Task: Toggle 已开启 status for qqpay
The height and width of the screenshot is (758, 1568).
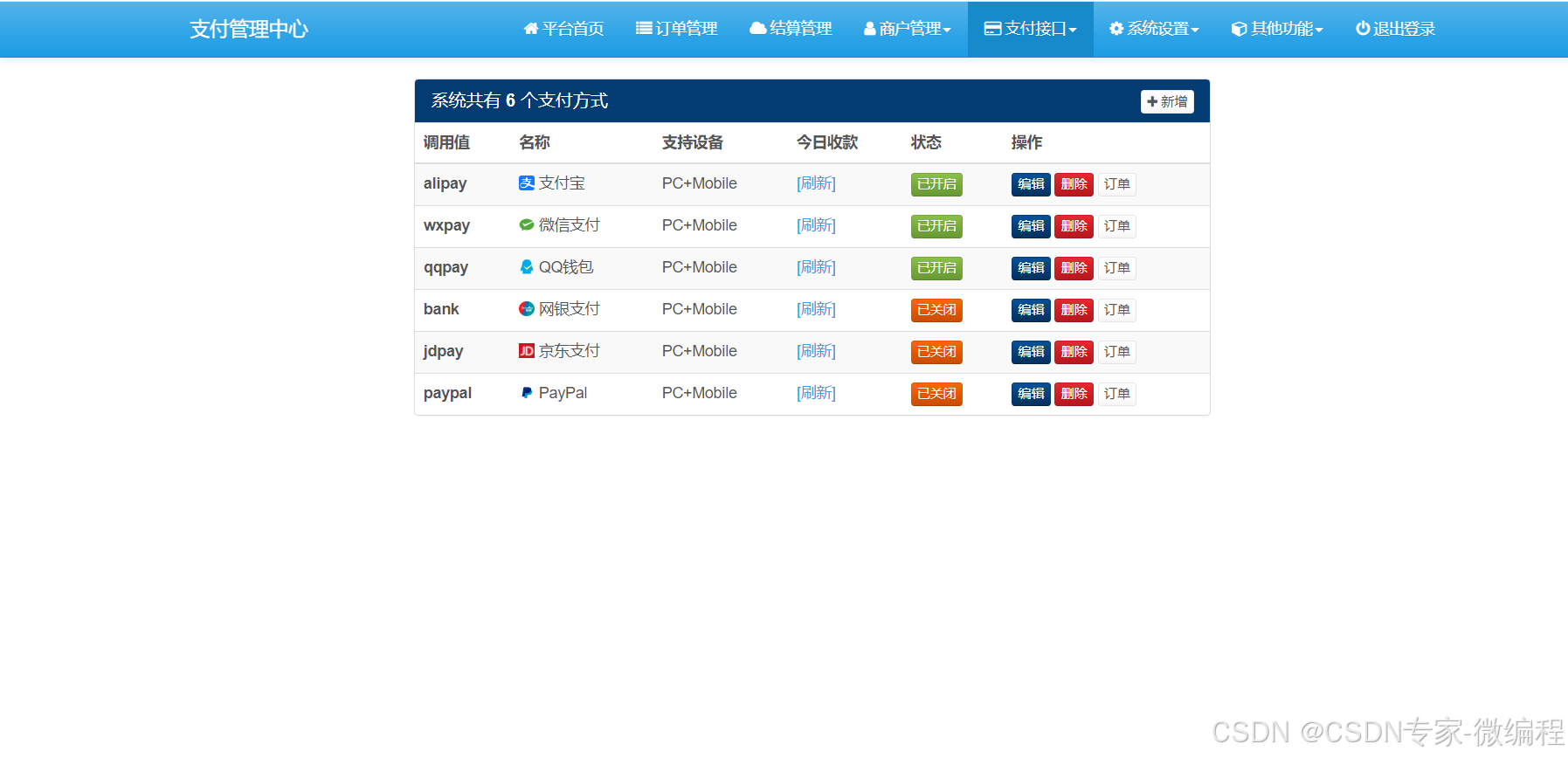Action: pyautogui.click(x=936, y=268)
